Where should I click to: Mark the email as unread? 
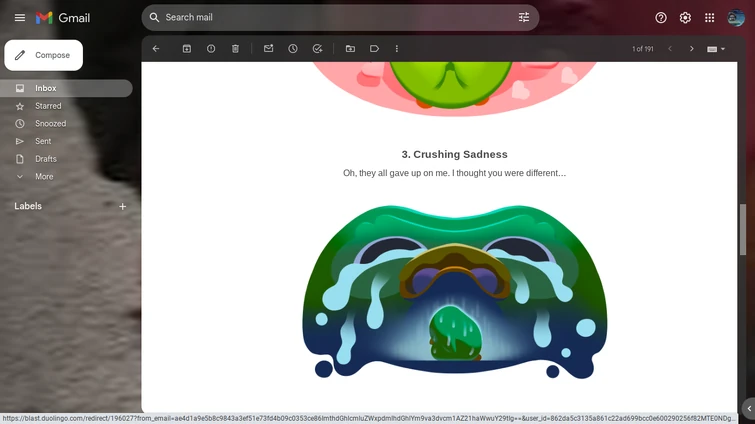pos(268,49)
